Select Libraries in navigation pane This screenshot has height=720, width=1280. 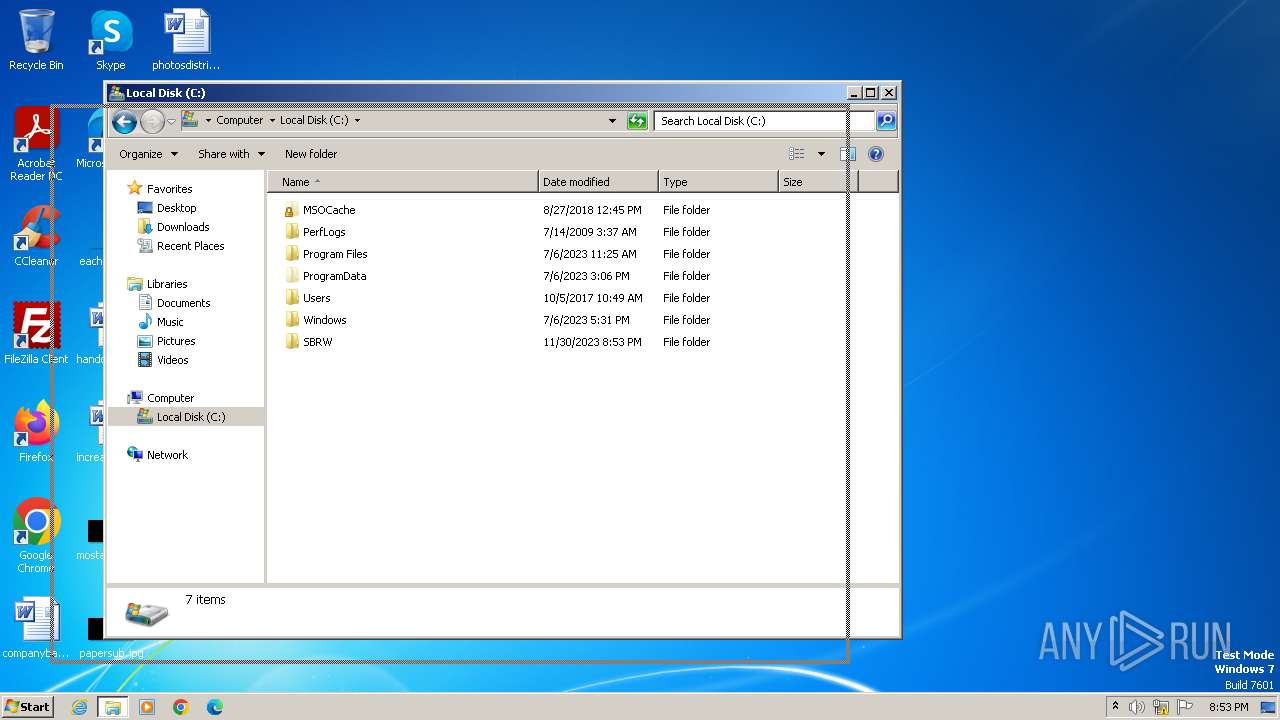click(x=167, y=284)
